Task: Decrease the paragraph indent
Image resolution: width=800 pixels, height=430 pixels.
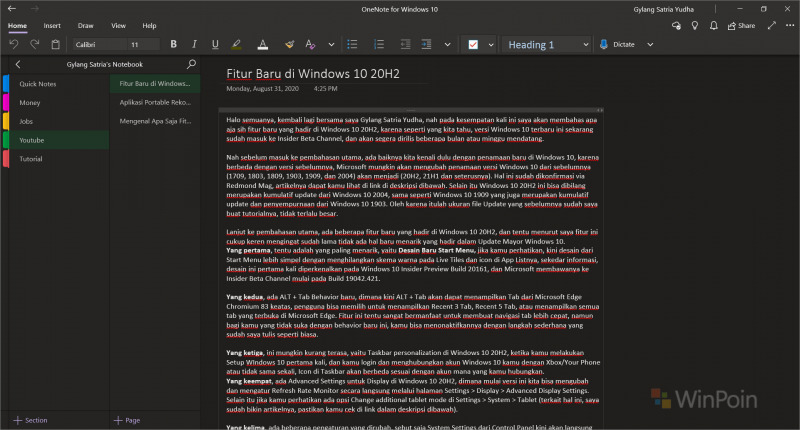Action: (x=405, y=44)
